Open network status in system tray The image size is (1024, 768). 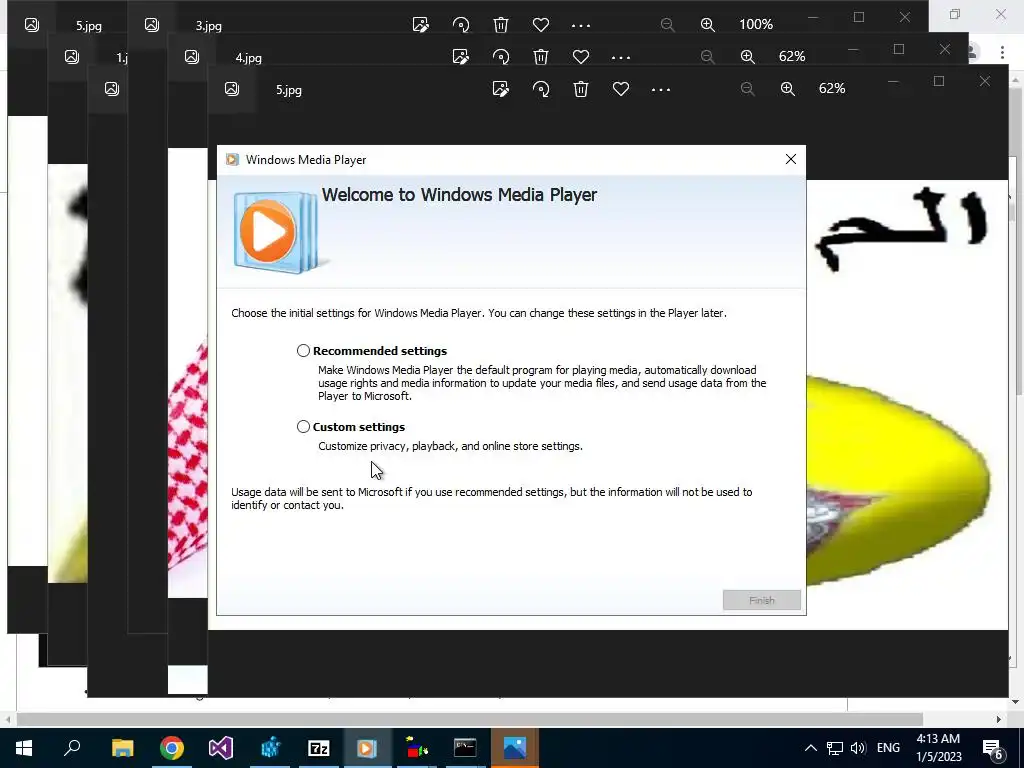835,748
